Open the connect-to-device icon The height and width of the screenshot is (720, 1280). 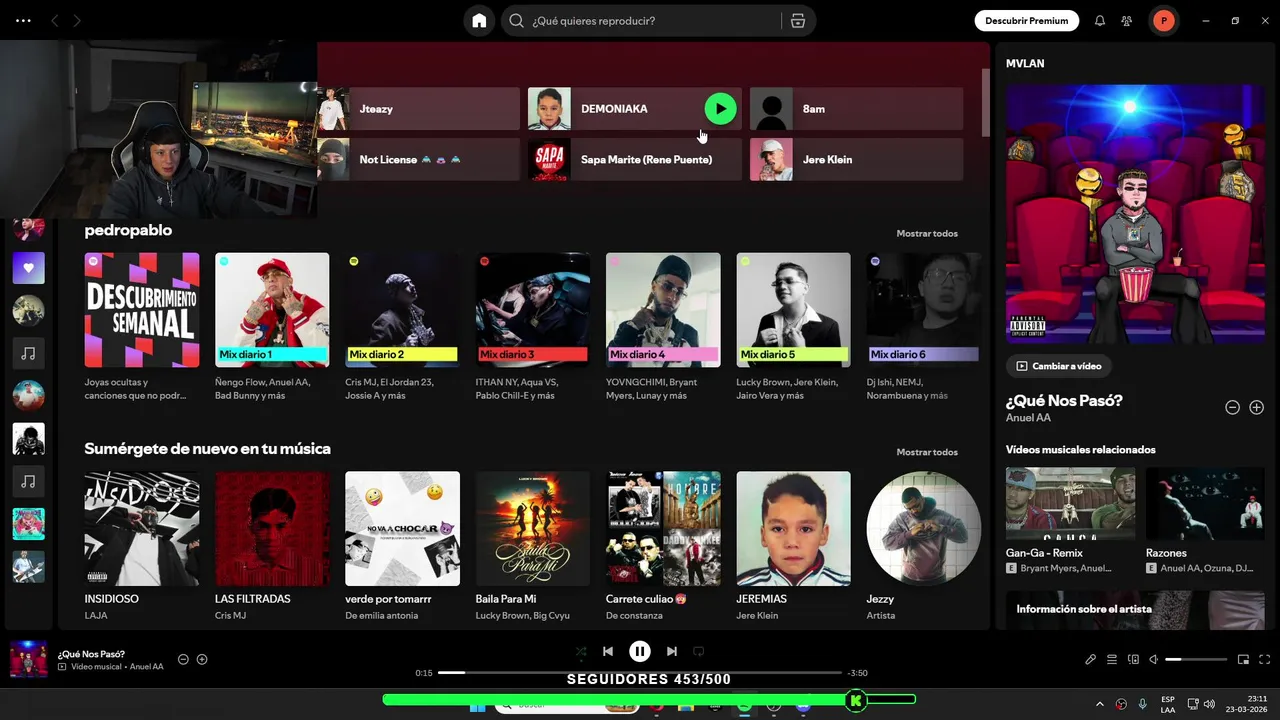coord(1133,660)
